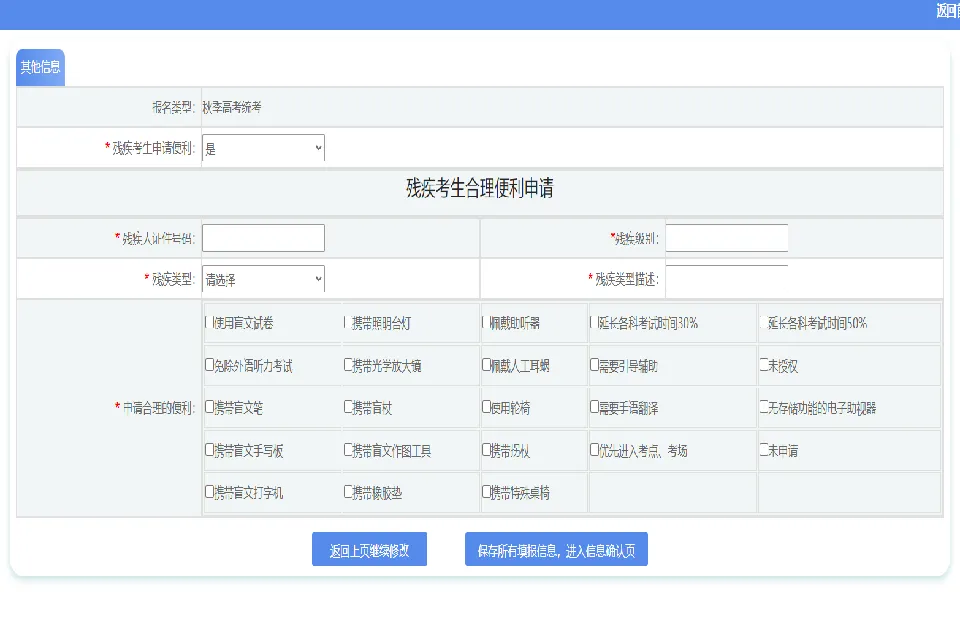Enable 免除外语听力考试 checkbox
The width and height of the screenshot is (960, 633).
[x=208, y=364]
